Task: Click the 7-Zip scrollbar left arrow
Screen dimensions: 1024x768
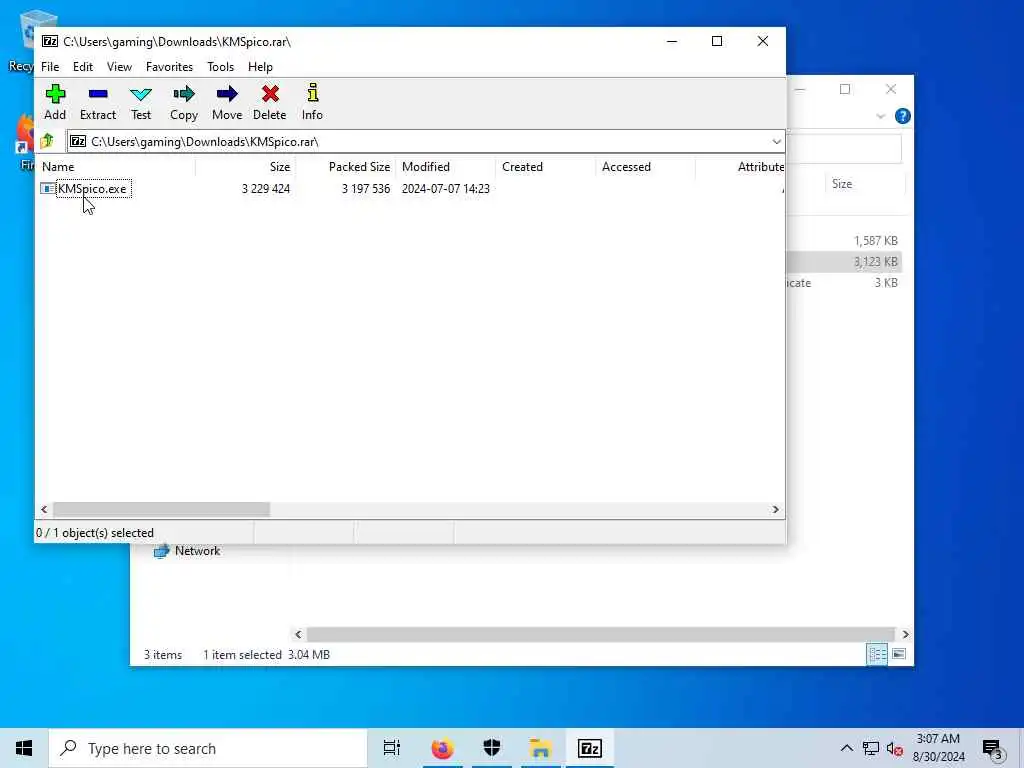Action: tap(44, 509)
